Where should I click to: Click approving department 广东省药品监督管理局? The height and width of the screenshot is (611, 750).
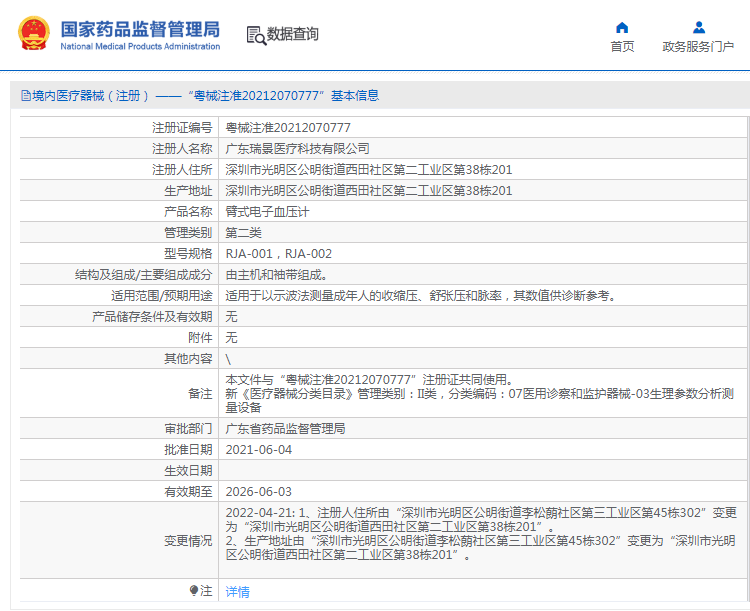(x=285, y=429)
